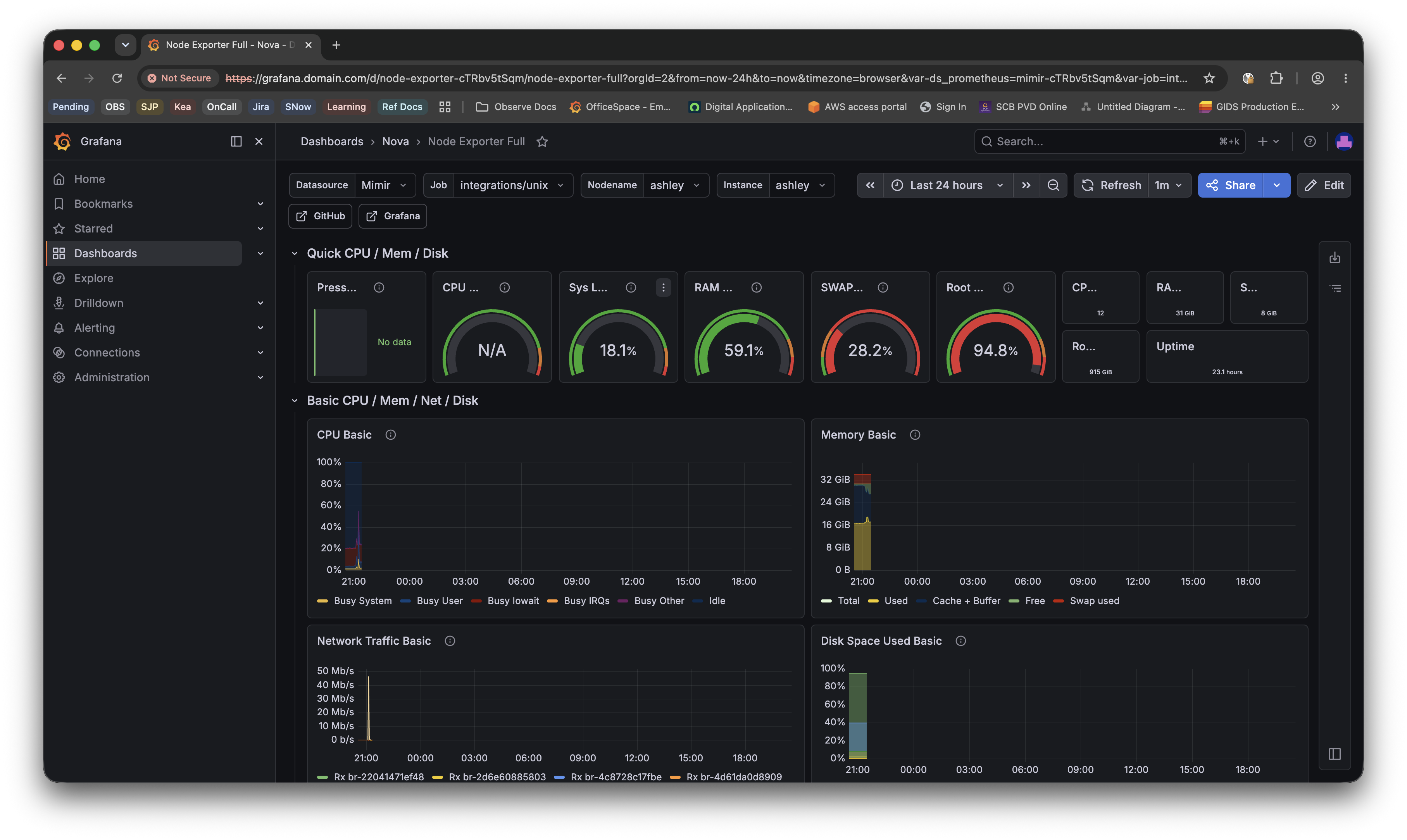Show info for SWAP Used gauge panel

883,287
